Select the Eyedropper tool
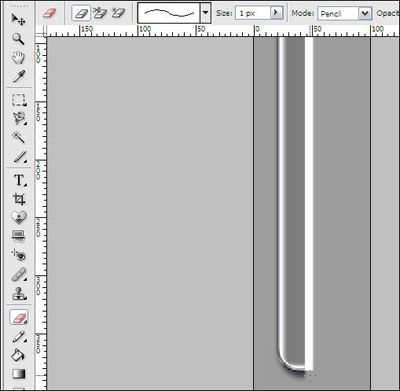The image size is (400, 391). (x=19, y=77)
